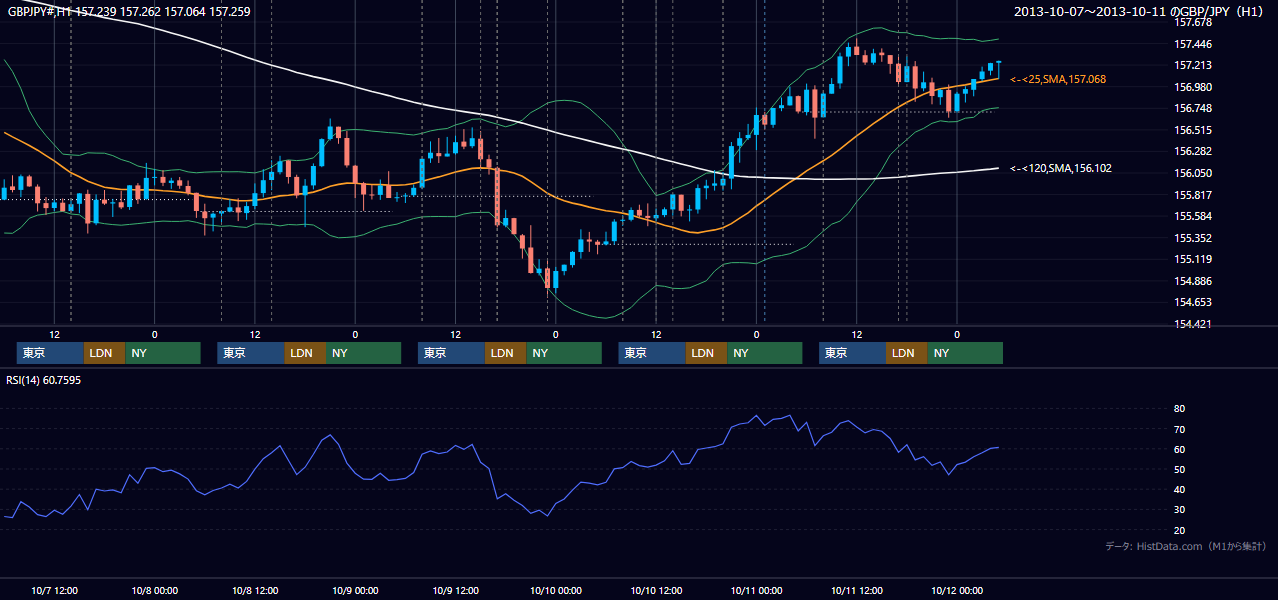Click the white 120 SMA 156.102 label
Viewport: 1278px width, 600px height.
coord(1061,168)
